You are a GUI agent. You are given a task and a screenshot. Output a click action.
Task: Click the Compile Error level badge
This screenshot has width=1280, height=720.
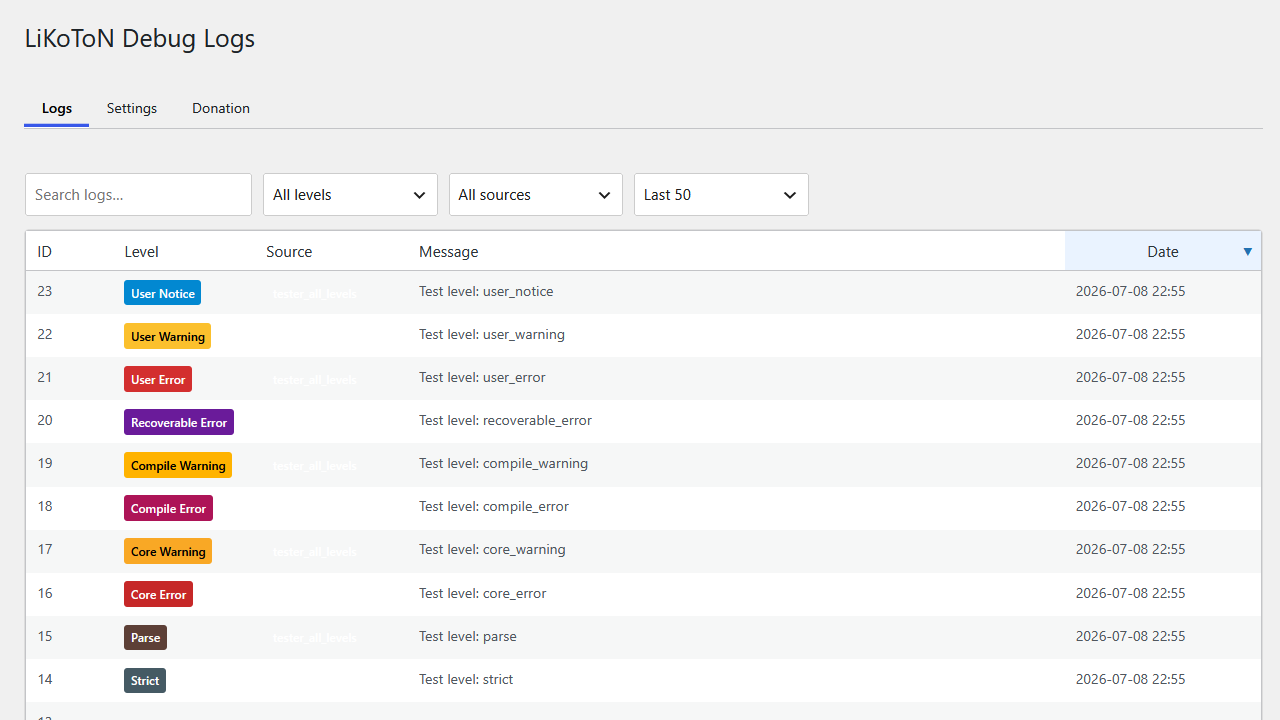(x=168, y=508)
